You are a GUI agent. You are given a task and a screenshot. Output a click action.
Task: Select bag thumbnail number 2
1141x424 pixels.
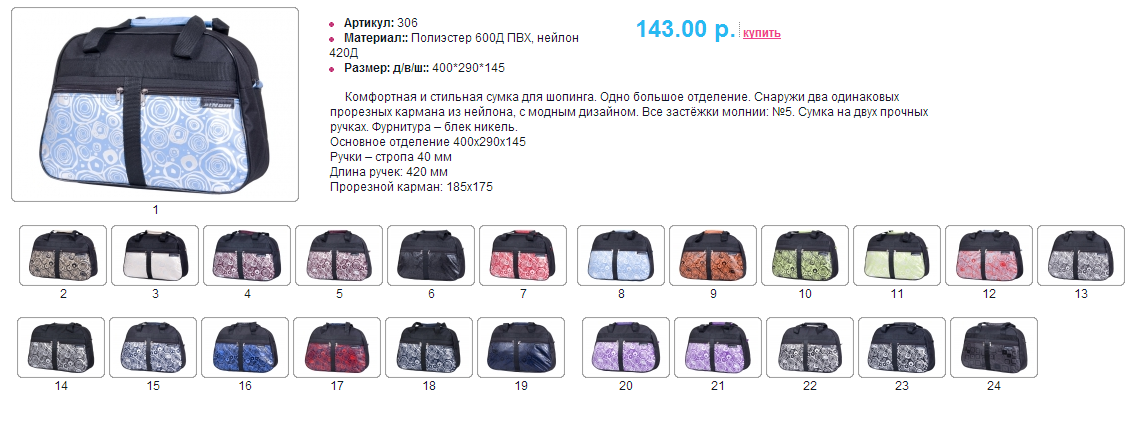[x=63, y=255]
